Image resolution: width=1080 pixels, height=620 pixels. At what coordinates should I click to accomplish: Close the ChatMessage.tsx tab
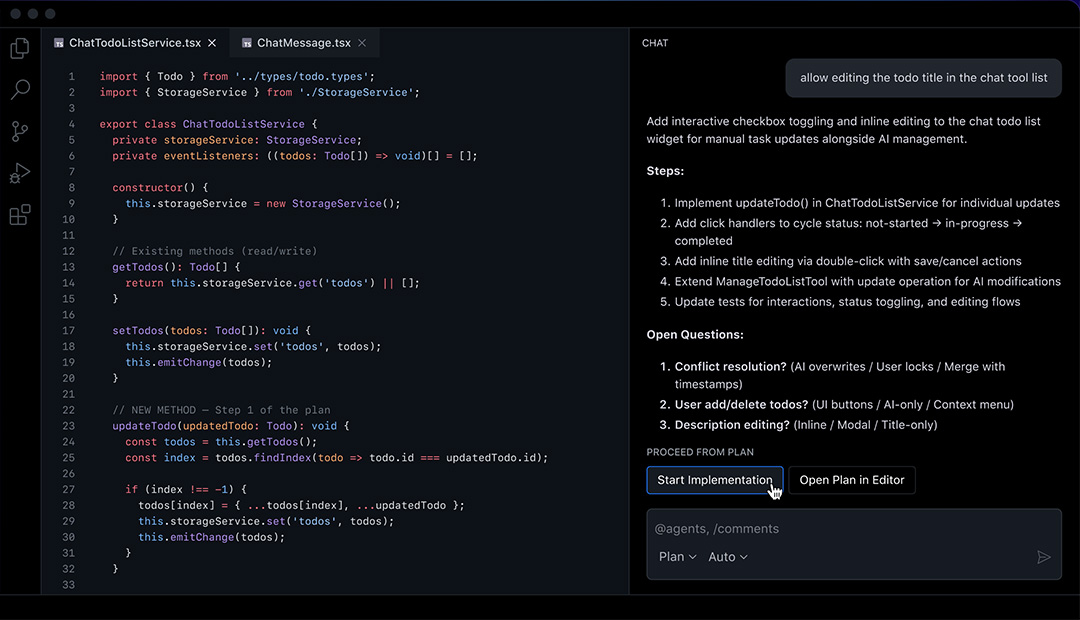362,43
